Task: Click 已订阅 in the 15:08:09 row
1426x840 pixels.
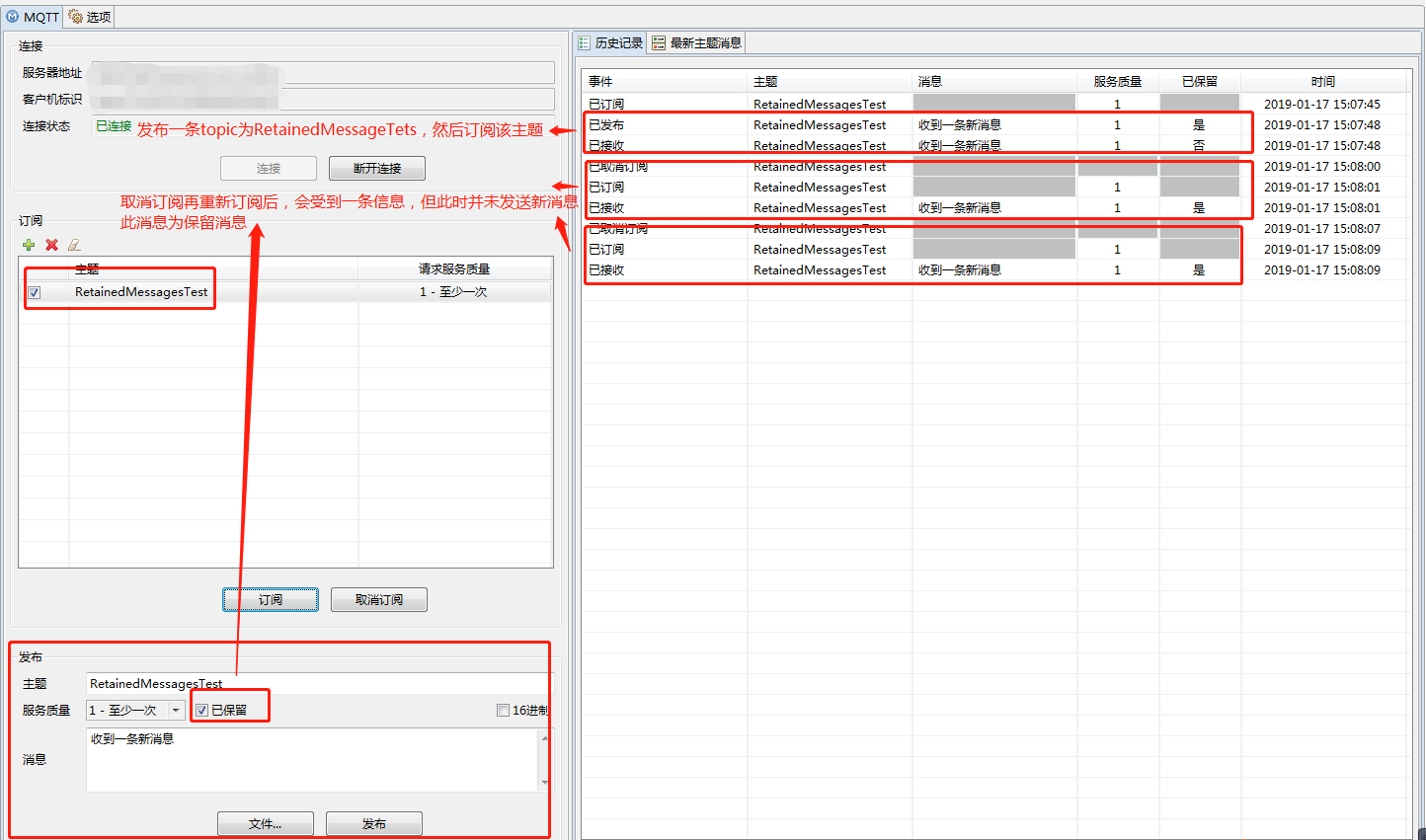Action: [606, 249]
